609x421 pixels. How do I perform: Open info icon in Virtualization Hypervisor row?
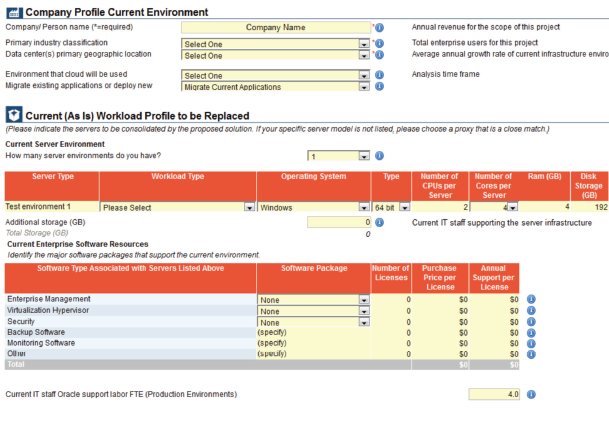pos(531,310)
